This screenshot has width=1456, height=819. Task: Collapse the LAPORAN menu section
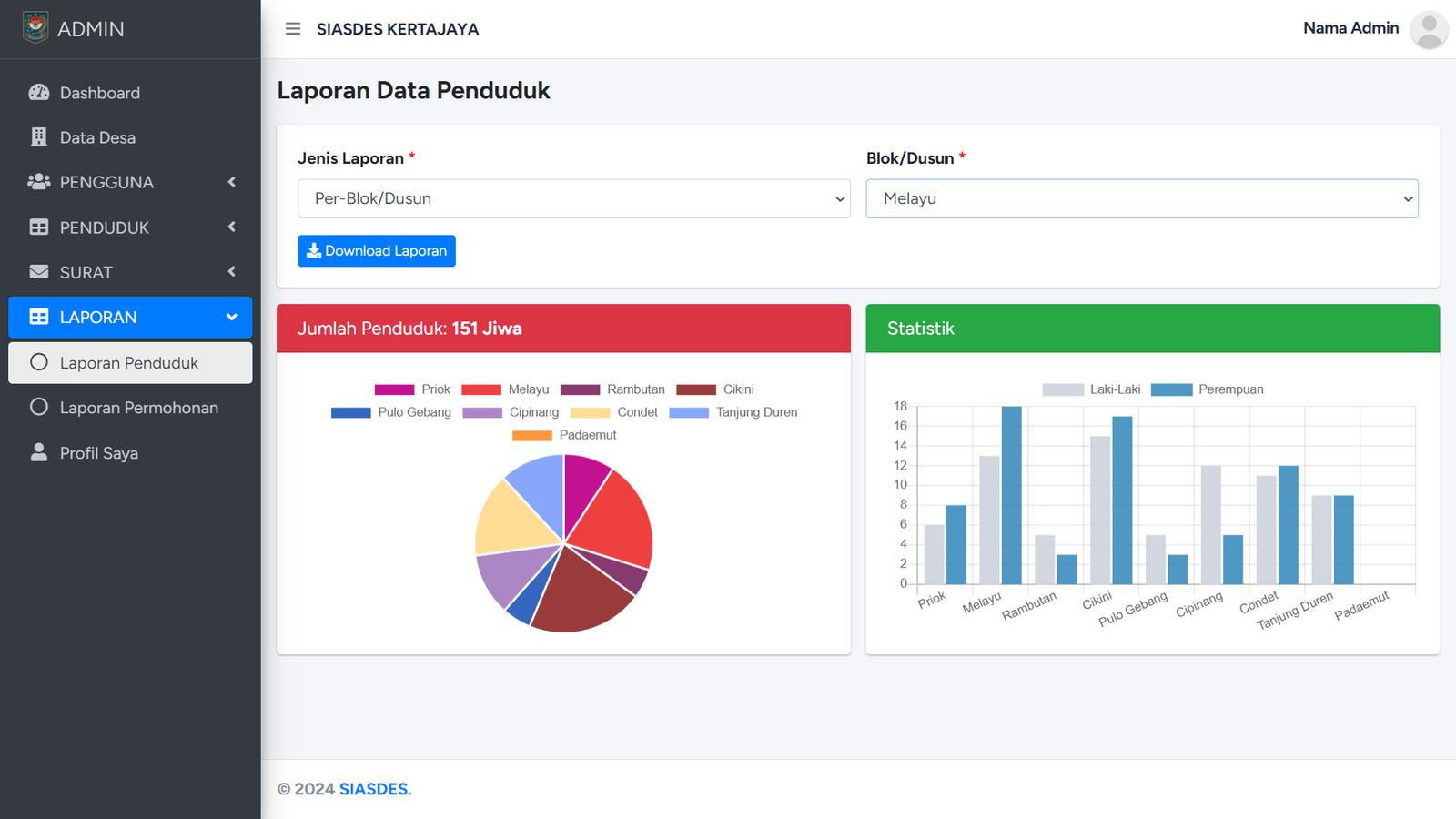pyautogui.click(x=231, y=317)
